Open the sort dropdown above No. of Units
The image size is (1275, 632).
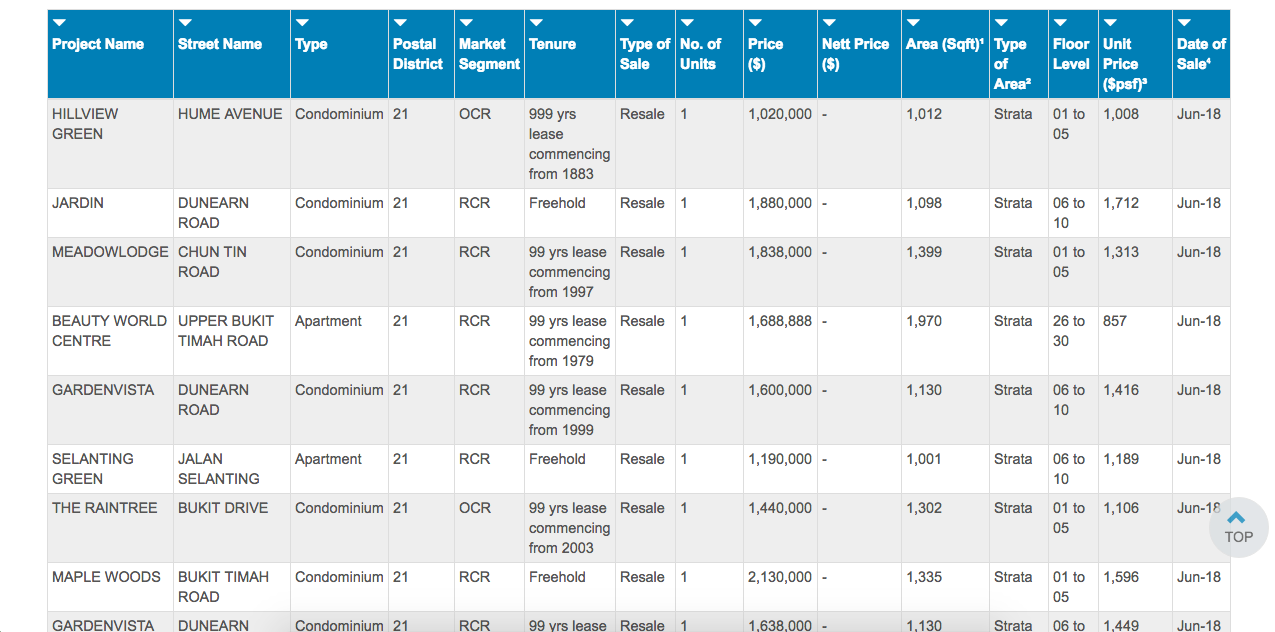coord(687,23)
